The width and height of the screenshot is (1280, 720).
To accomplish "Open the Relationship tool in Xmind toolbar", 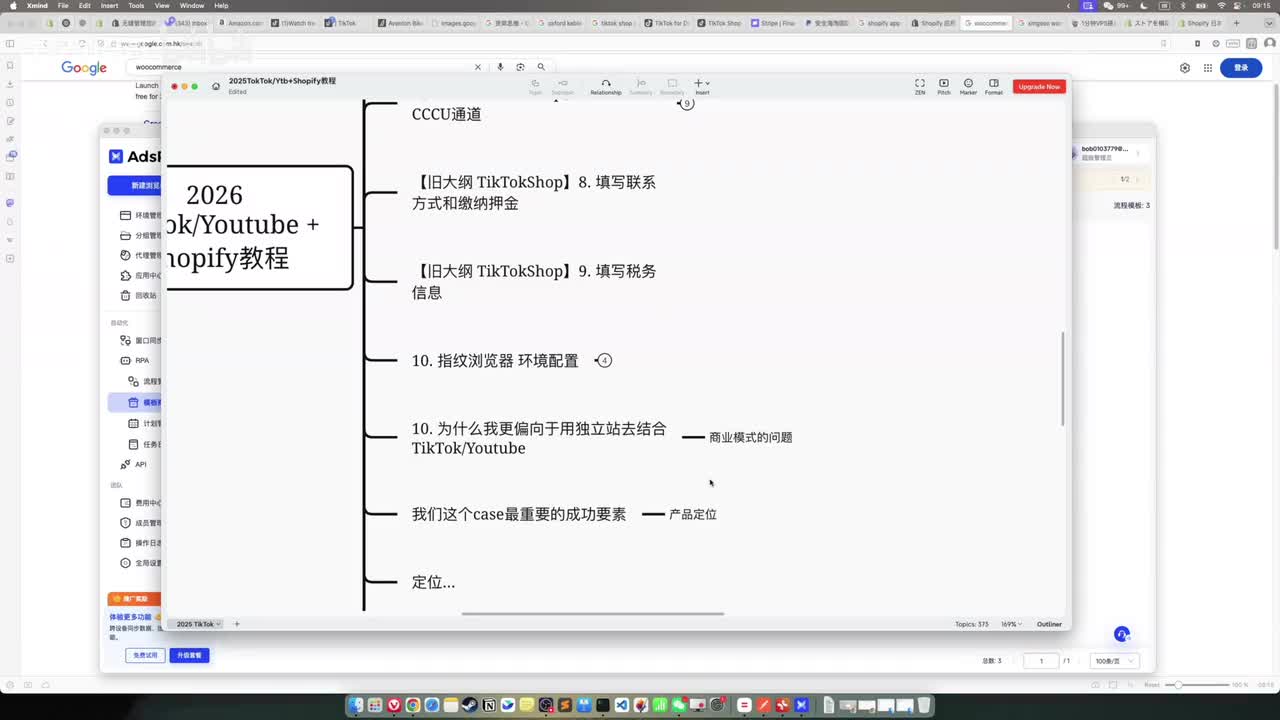I will tap(605, 87).
